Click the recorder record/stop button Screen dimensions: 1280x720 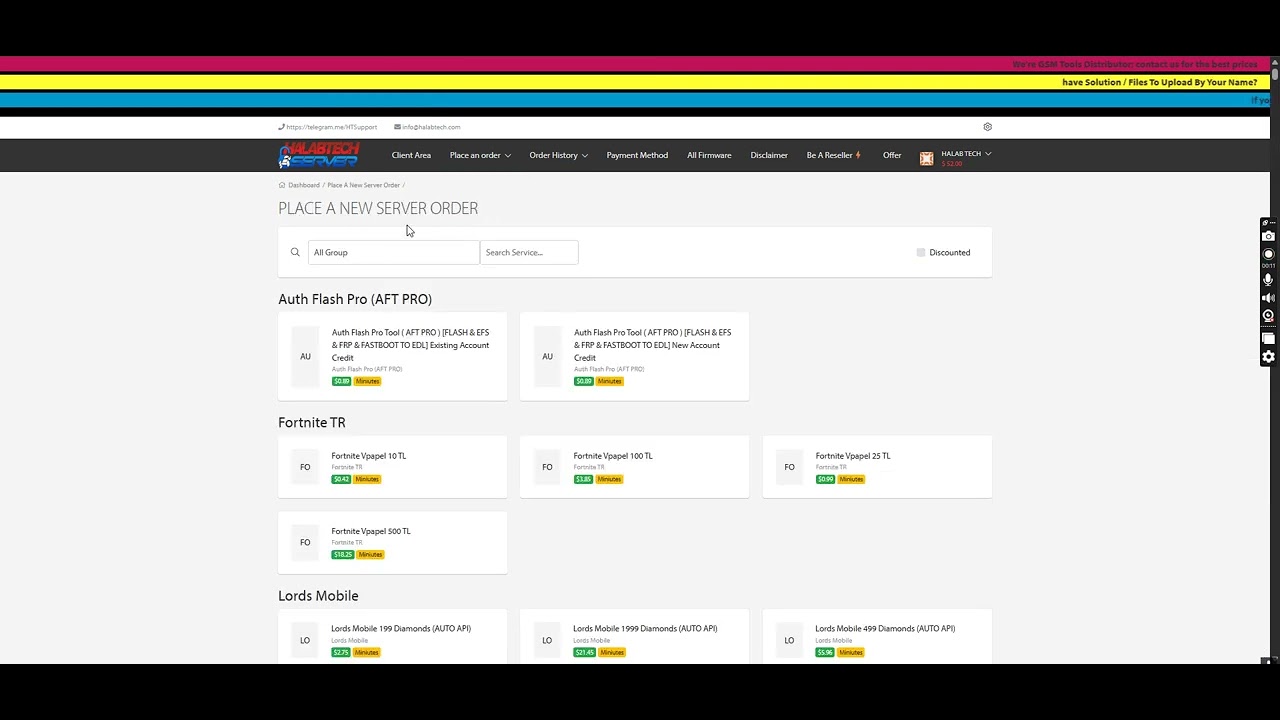[1268, 254]
